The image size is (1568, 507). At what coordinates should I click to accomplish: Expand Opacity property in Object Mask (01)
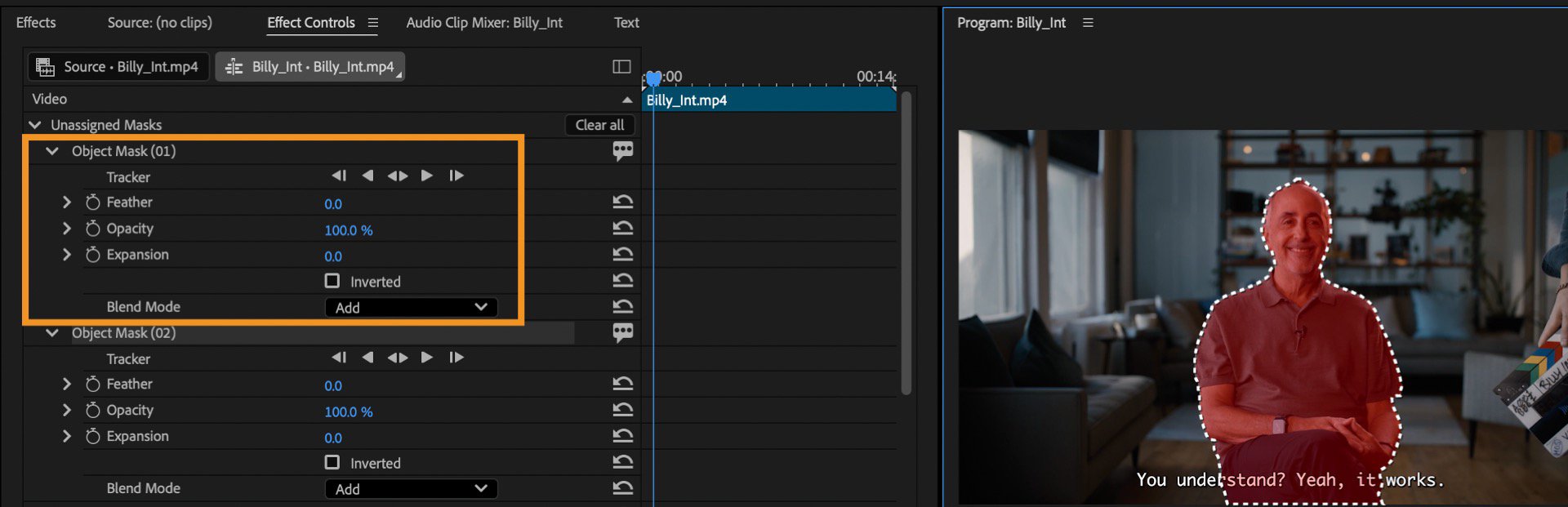coord(67,229)
